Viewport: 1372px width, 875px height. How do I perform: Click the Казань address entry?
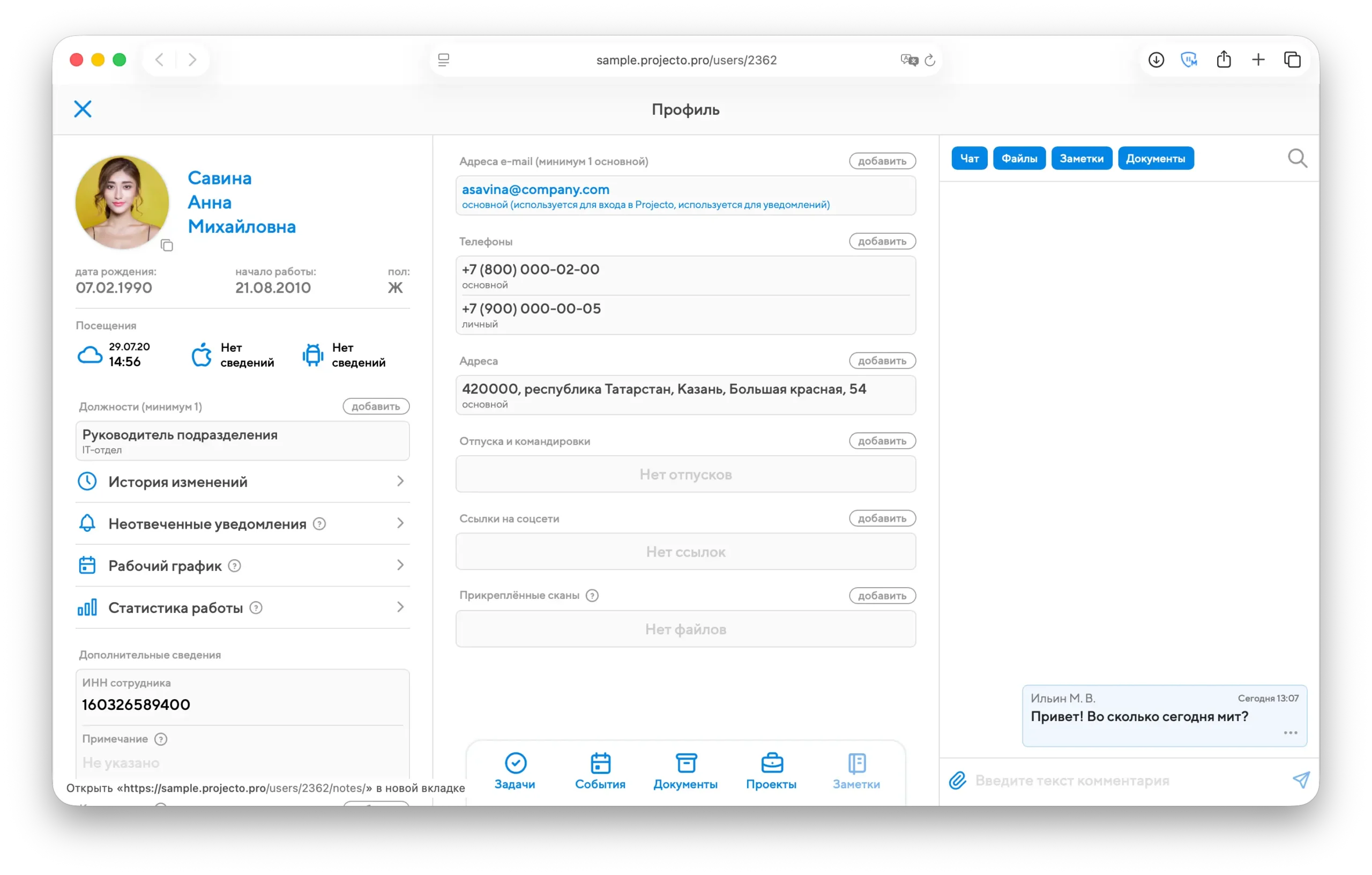click(685, 395)
